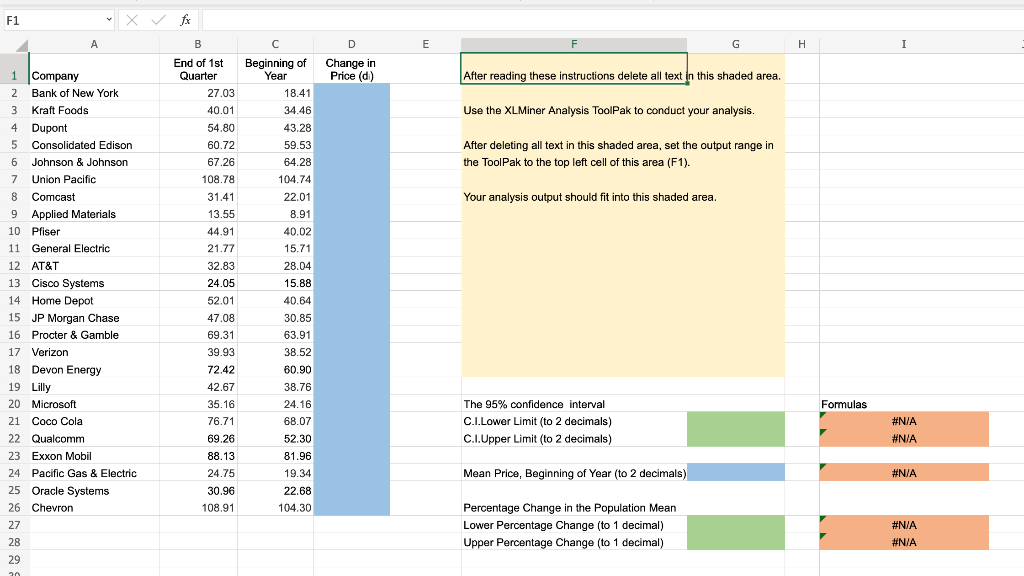
Task: Select column C header
Action: click(x=275, y=44)
